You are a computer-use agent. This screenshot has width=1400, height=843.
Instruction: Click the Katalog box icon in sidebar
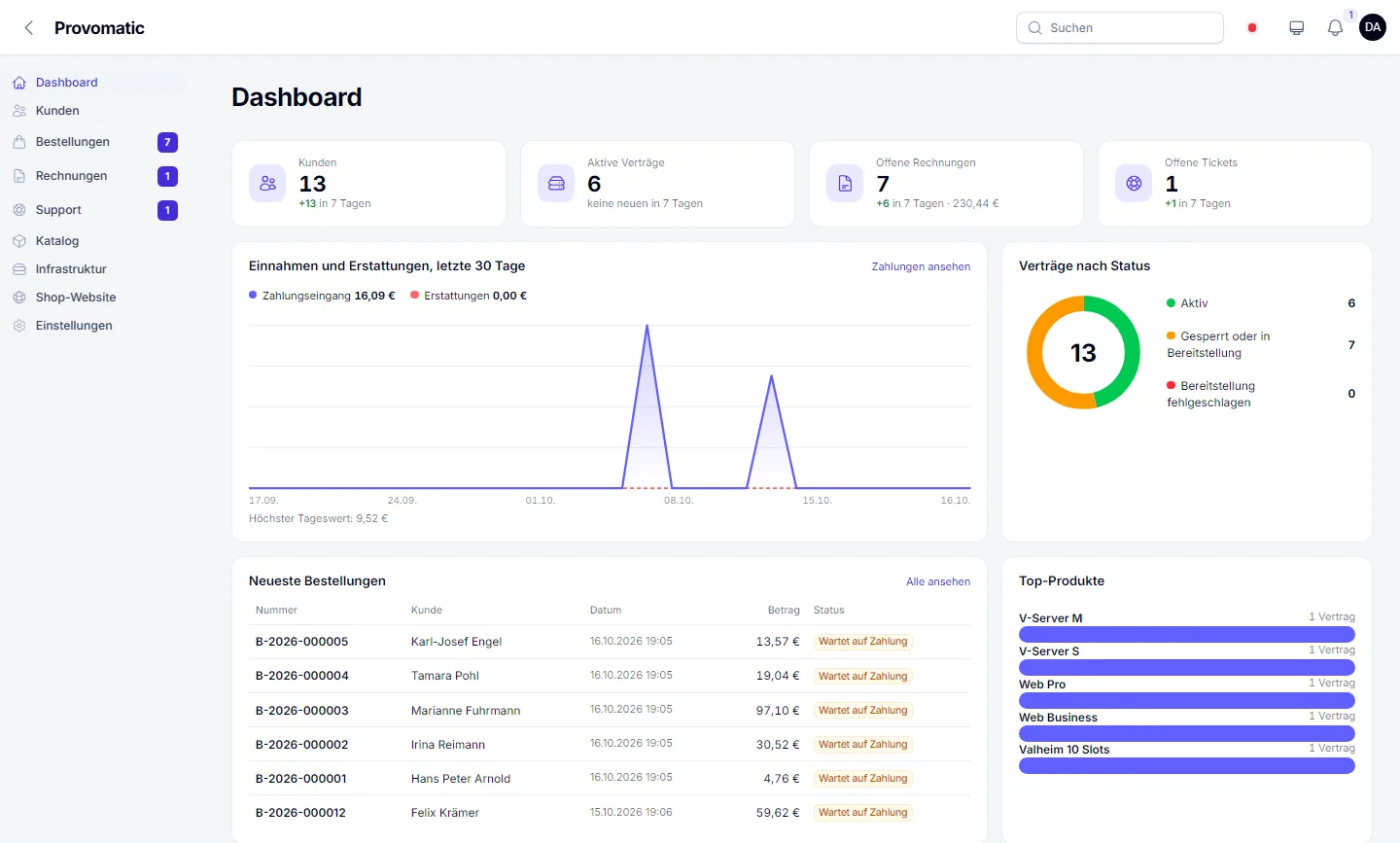(x=19, y=241)
